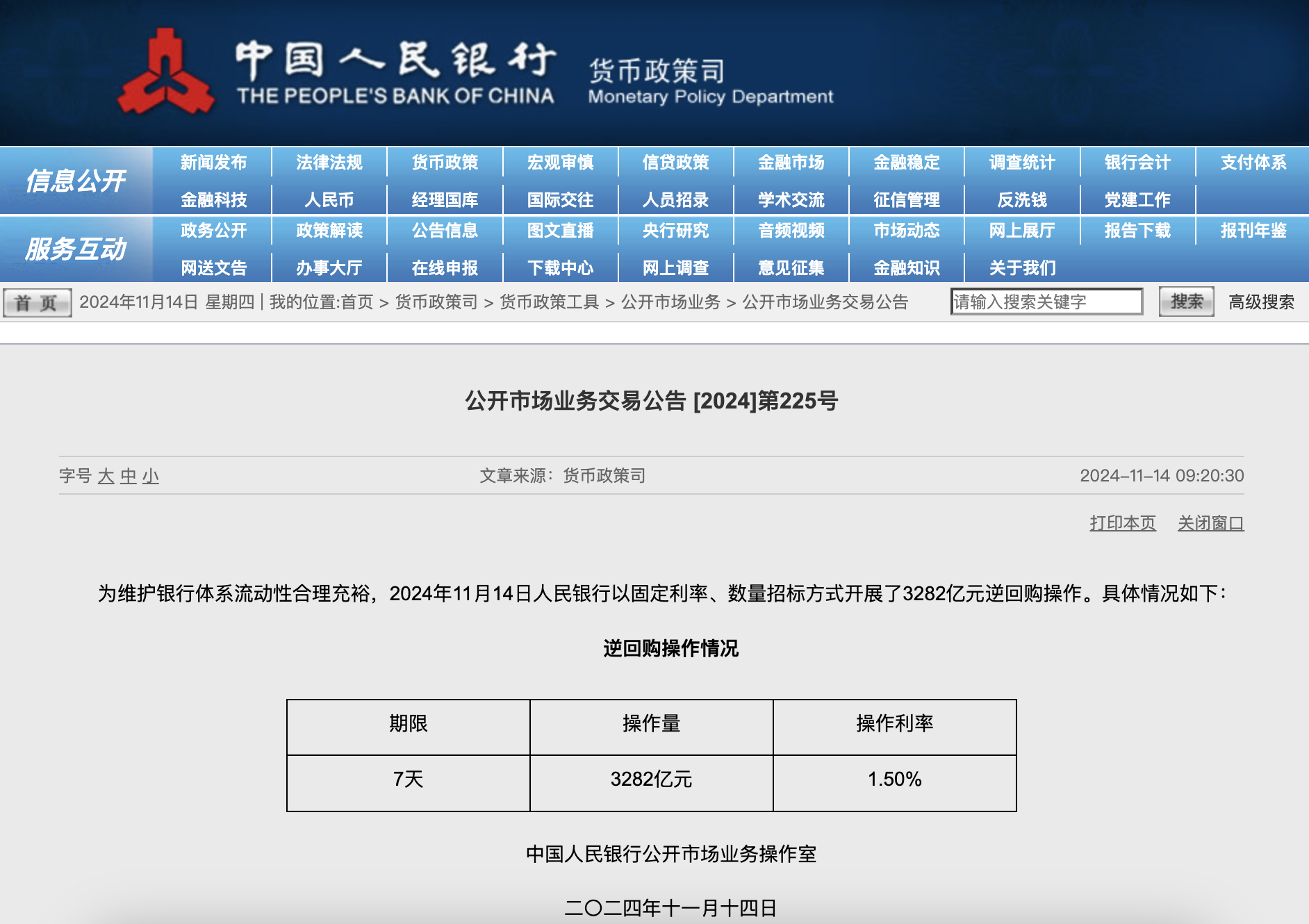This screenshot has width=1309, height=924.
Task: Click the People's Bank of China logo
Action: coord(165,73)
